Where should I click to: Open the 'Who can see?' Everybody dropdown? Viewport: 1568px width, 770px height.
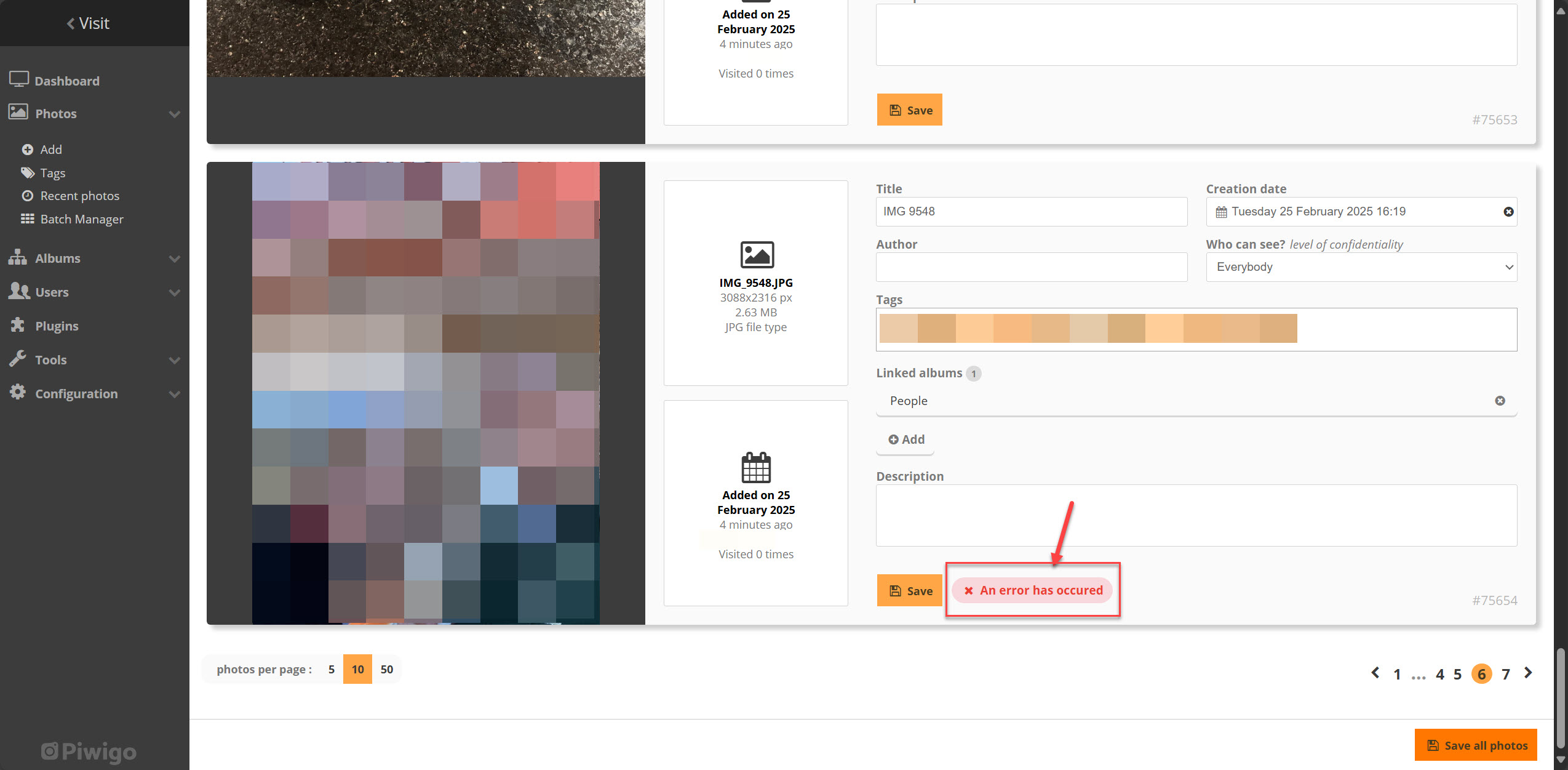click(x=1360, y=267)
